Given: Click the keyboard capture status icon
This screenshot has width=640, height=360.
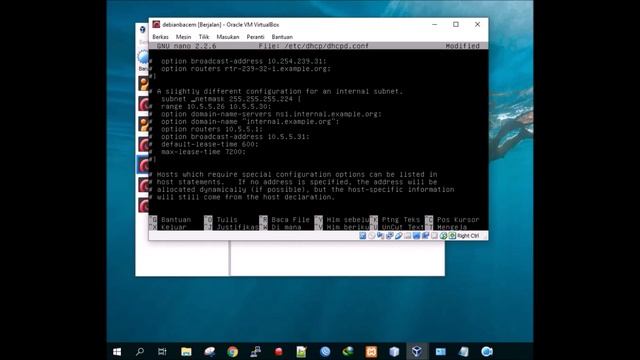Looking at the screenshot, I should [452, 236].
